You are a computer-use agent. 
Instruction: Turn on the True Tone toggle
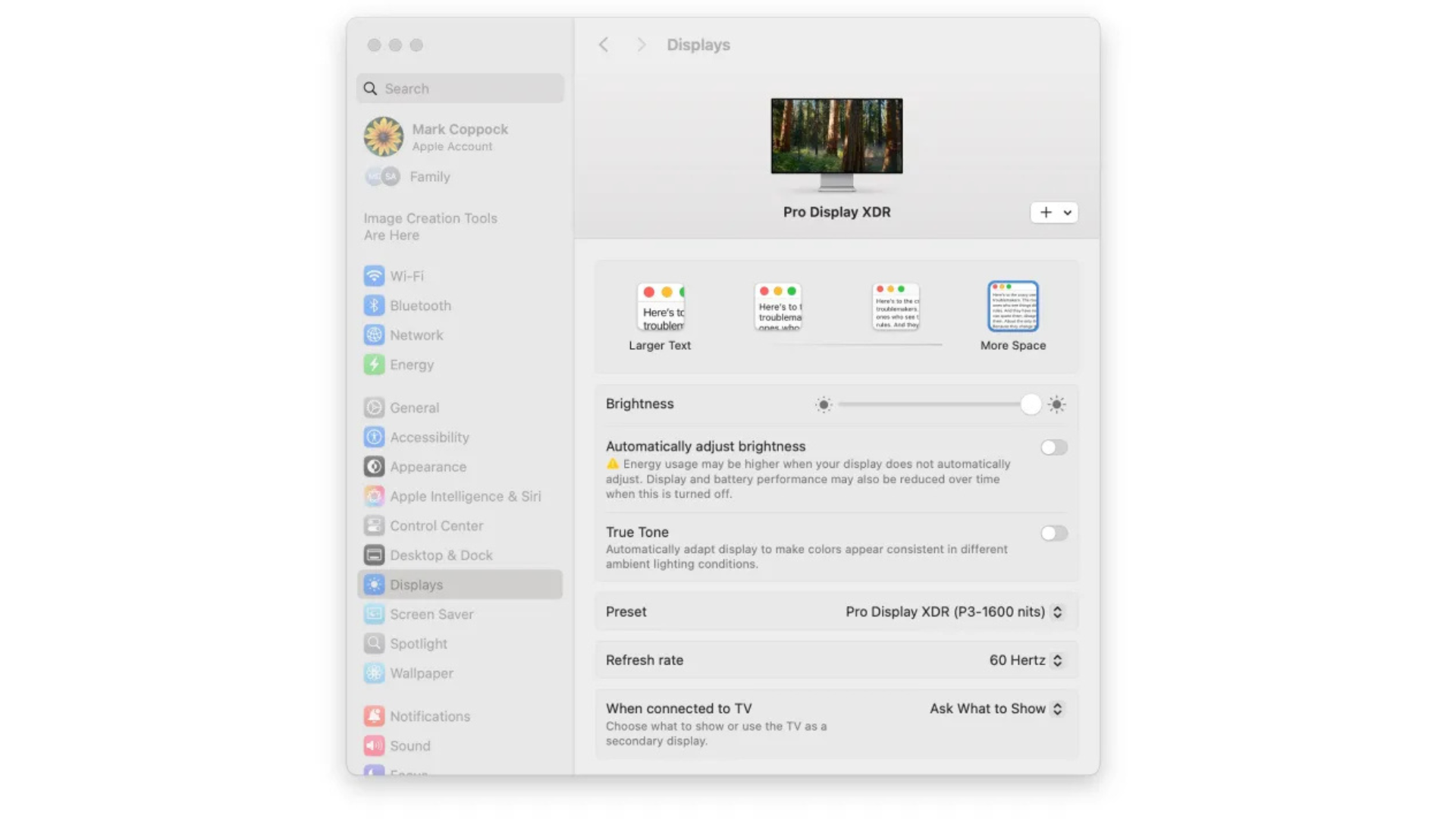tap(1053, 533)
